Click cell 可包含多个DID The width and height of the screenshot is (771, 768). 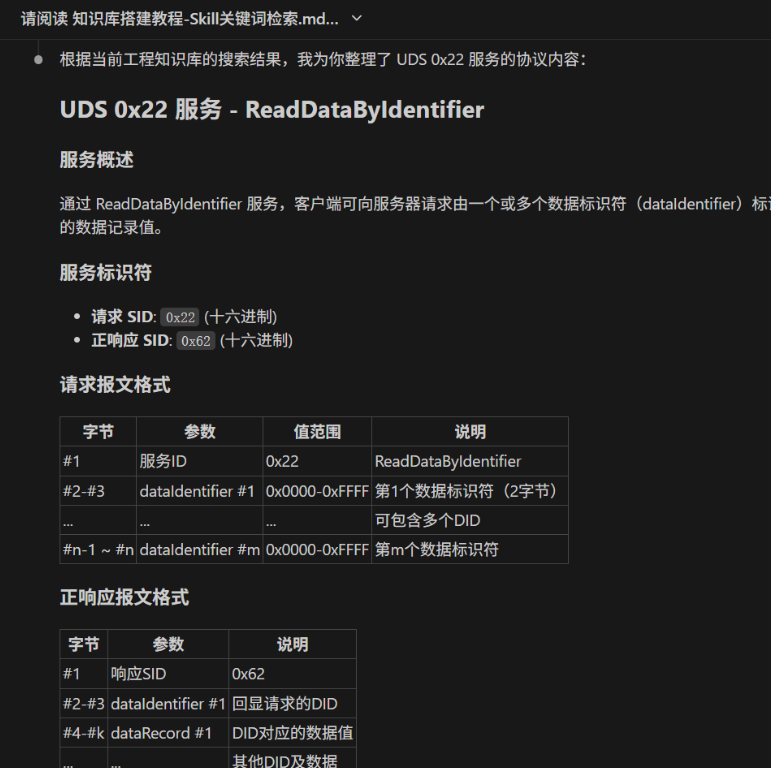click(470, 520)
